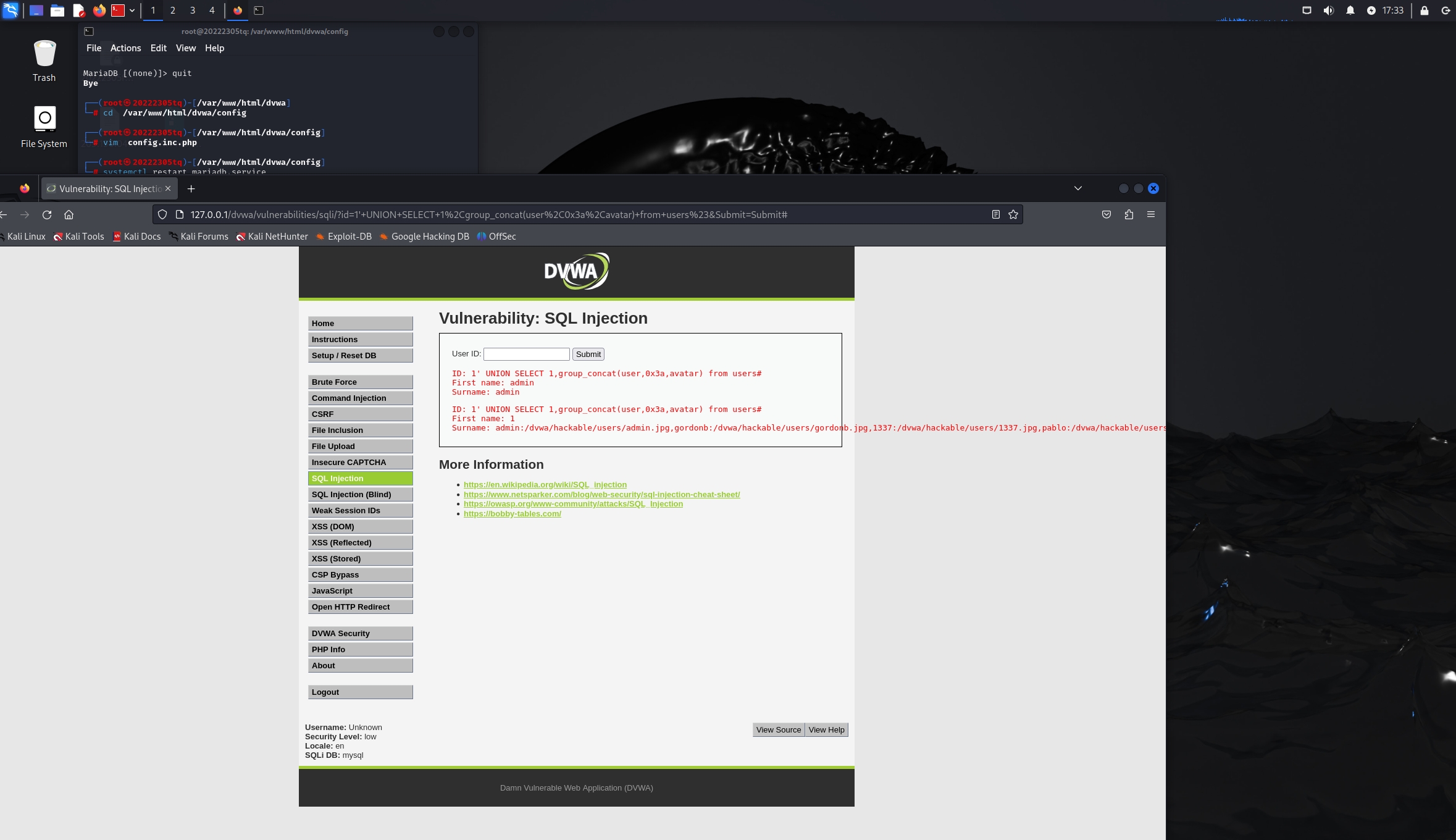The image size is (1456, 840).
Task: Open the bobby-tables.com link
Action: (x=513, y=514)
